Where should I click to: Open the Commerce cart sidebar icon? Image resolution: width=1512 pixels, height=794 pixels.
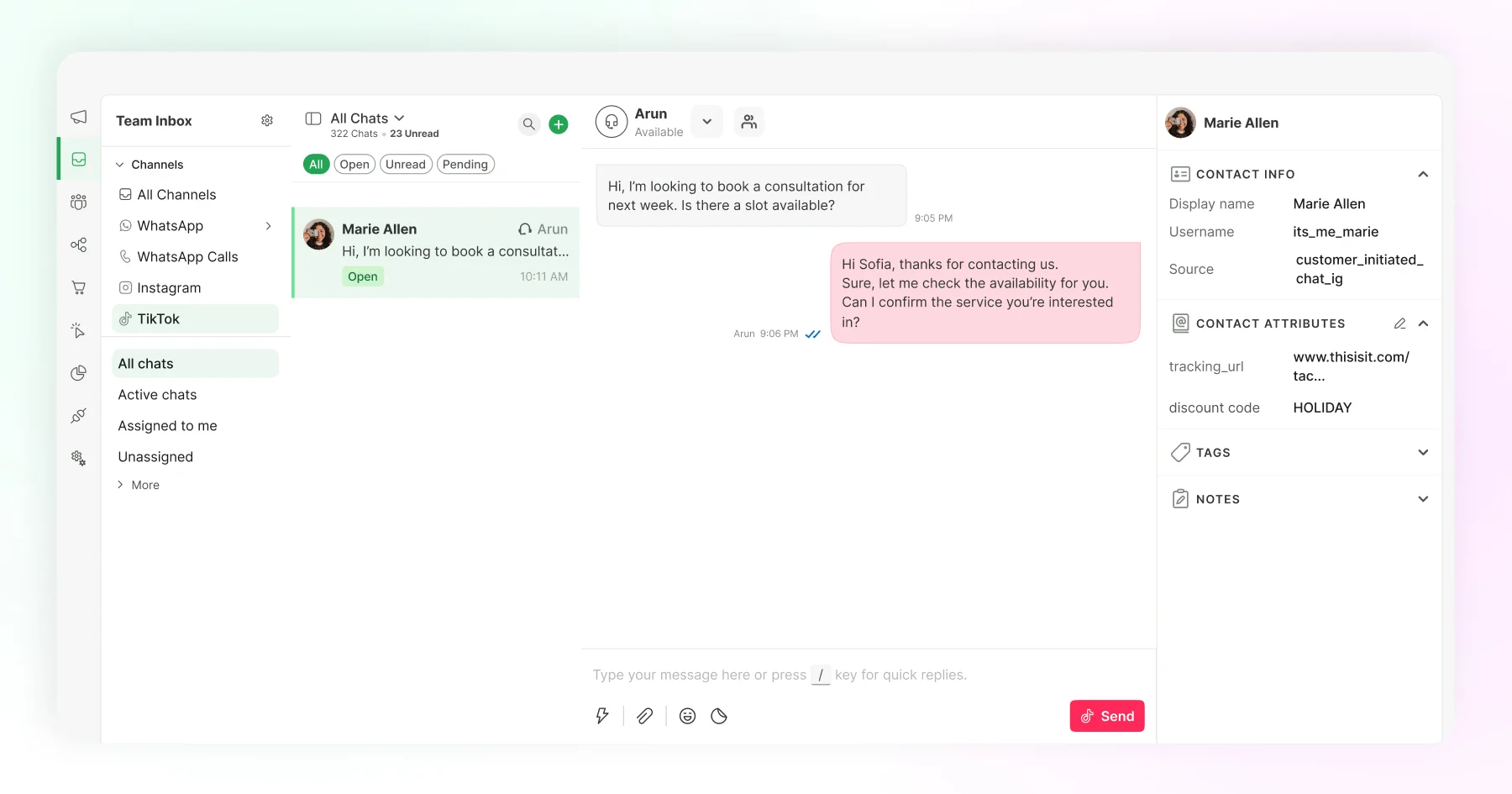[x=79, y=287]
